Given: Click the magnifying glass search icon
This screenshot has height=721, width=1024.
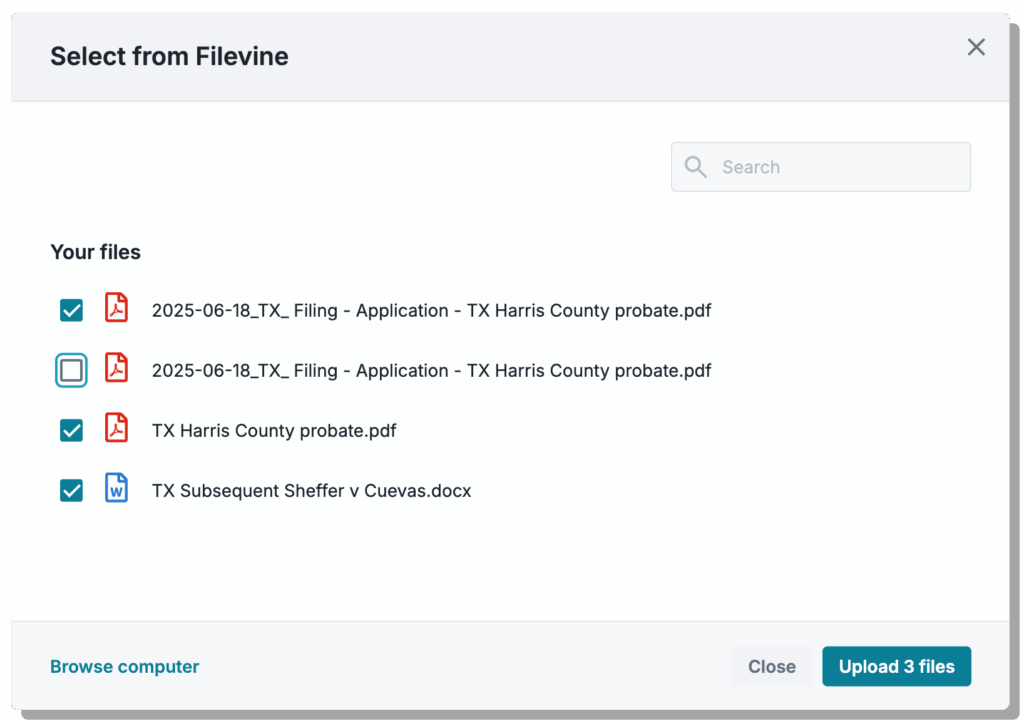Looking at the screenshot, I should (696, 167).
